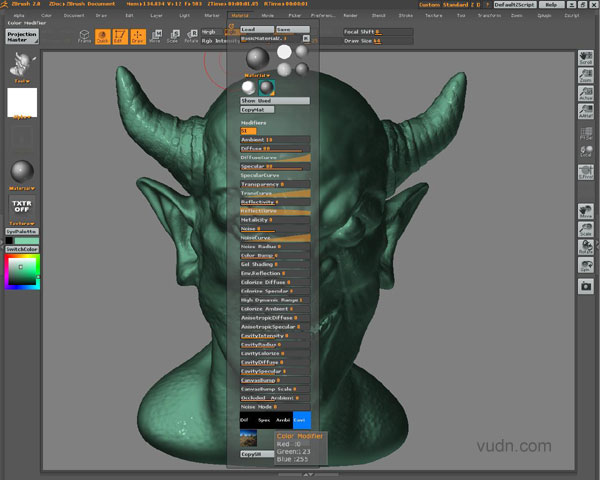Click the Load material button

tap(257, 29)
